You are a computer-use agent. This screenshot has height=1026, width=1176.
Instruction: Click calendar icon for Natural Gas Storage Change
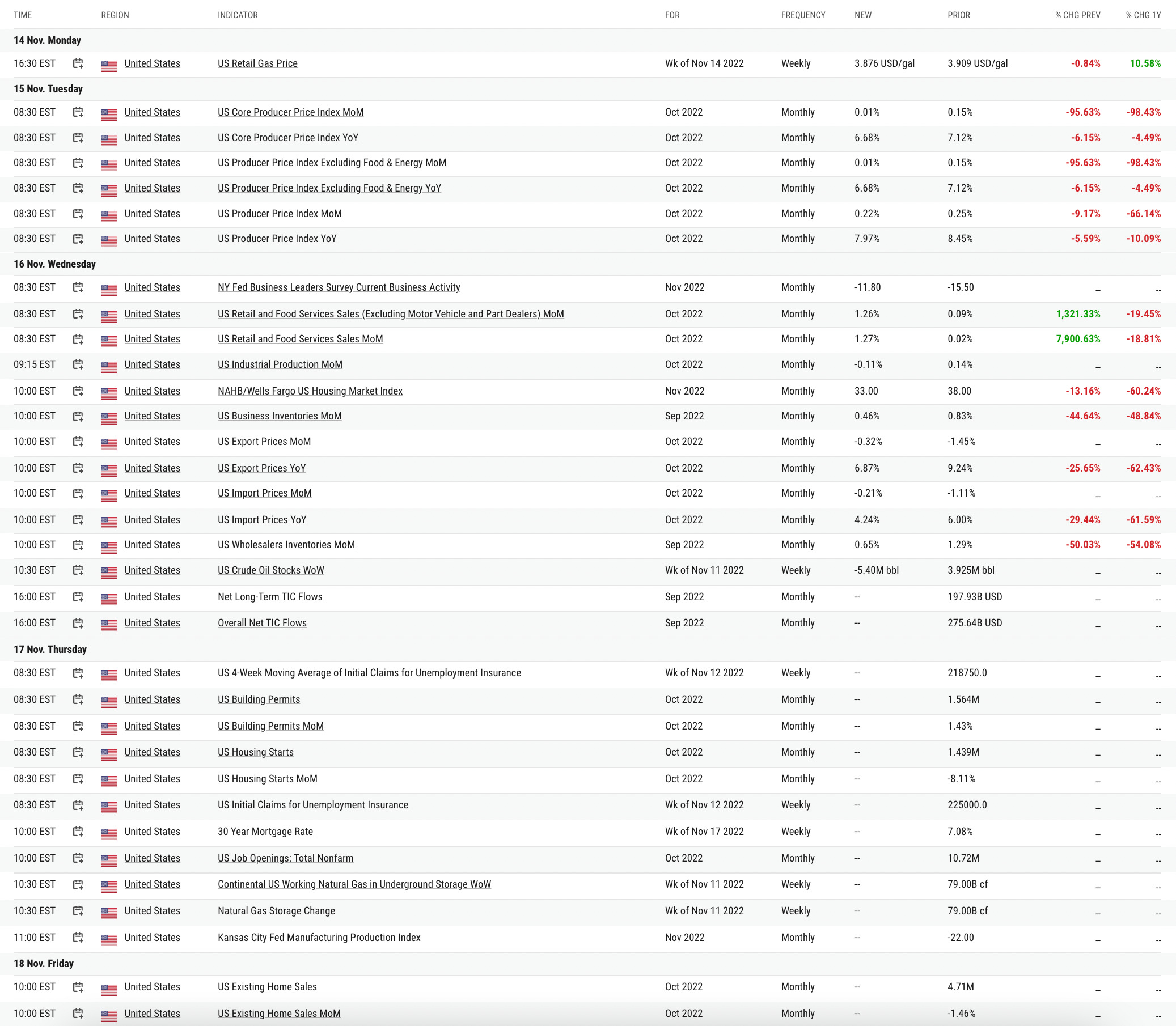[78, 911]
